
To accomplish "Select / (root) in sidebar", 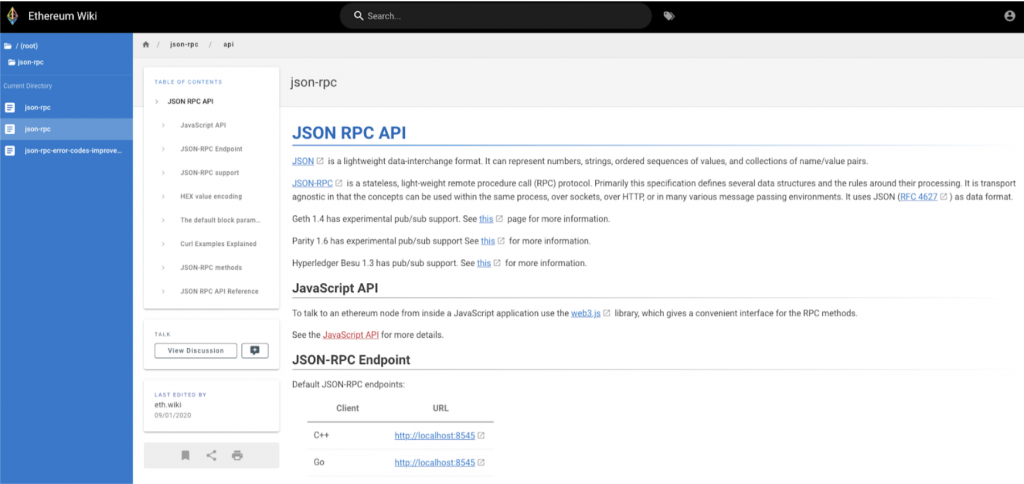I will click(x=26, y=46).
